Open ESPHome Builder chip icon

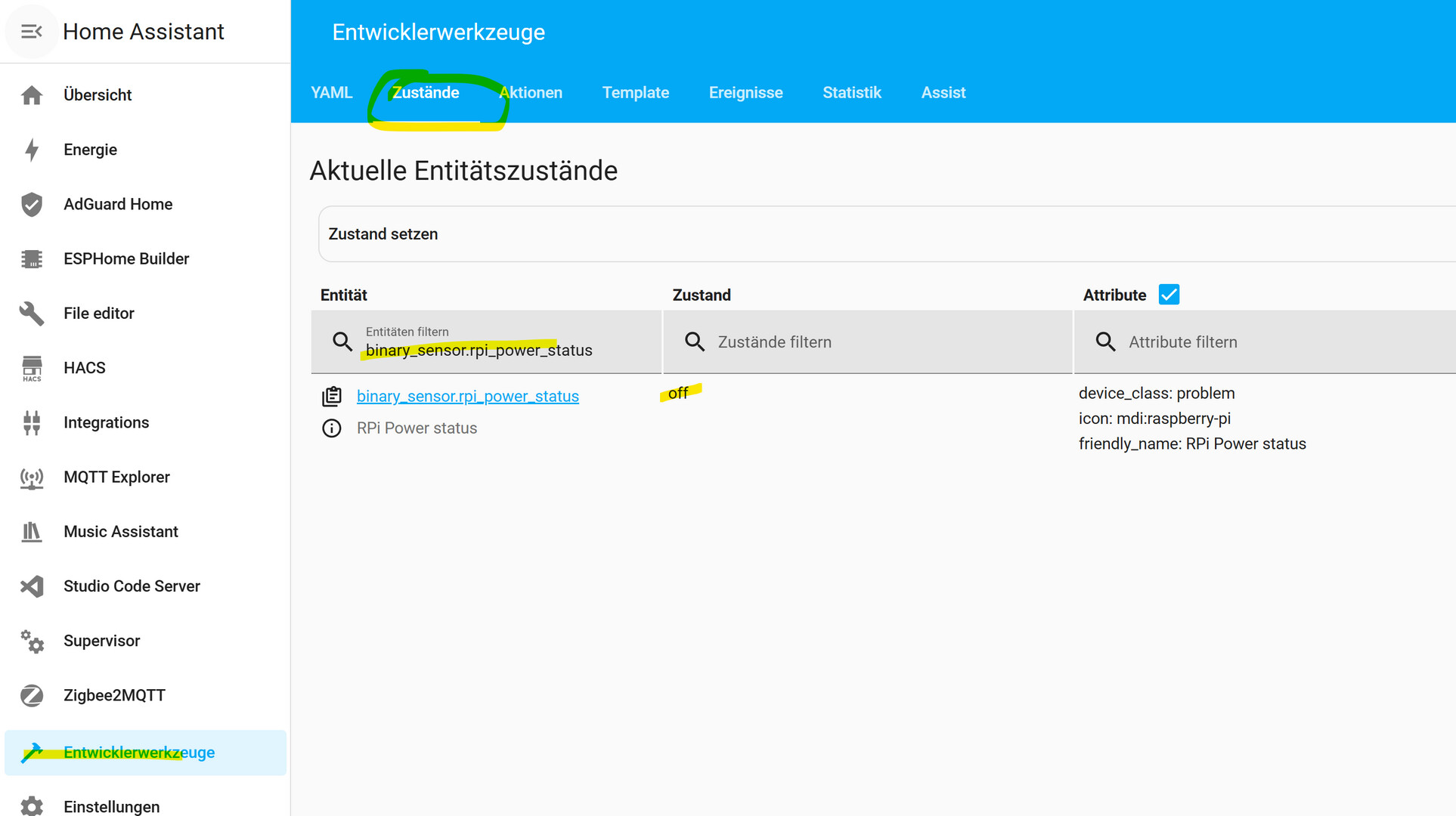coord(32,259)
